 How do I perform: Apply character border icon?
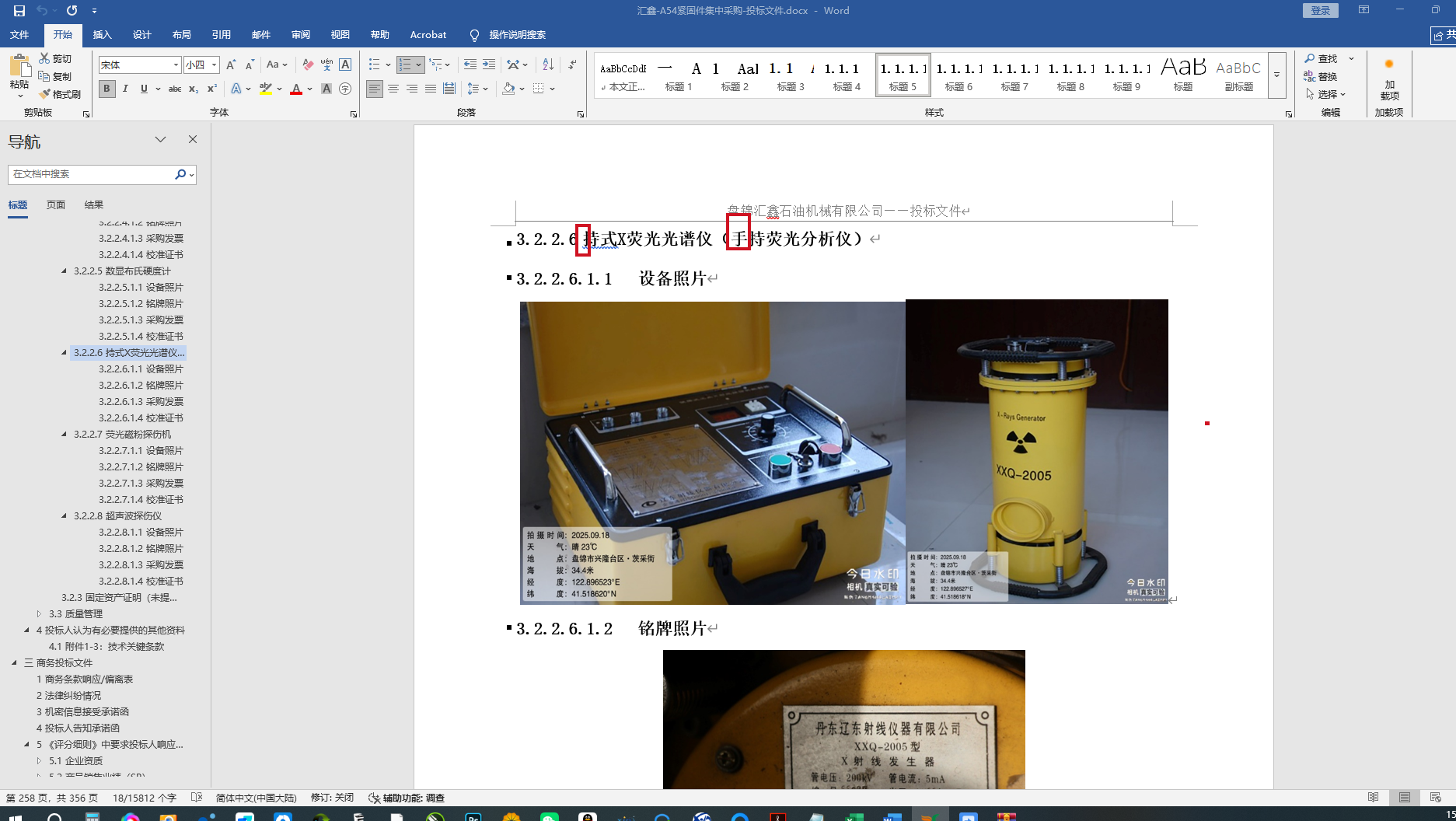(x=345, y=65)
